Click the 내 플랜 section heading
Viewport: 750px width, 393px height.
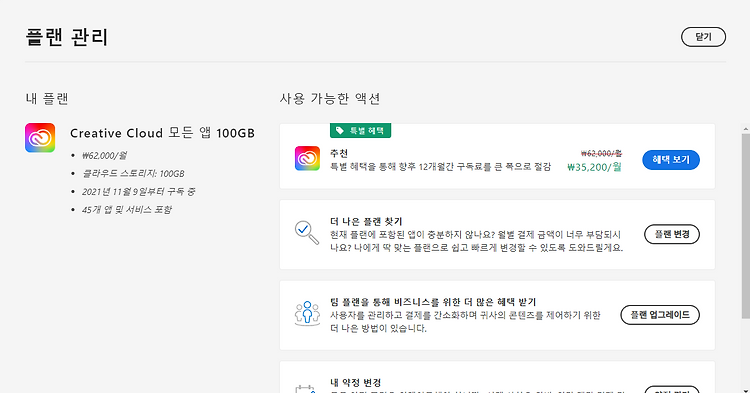pos(47,98)
